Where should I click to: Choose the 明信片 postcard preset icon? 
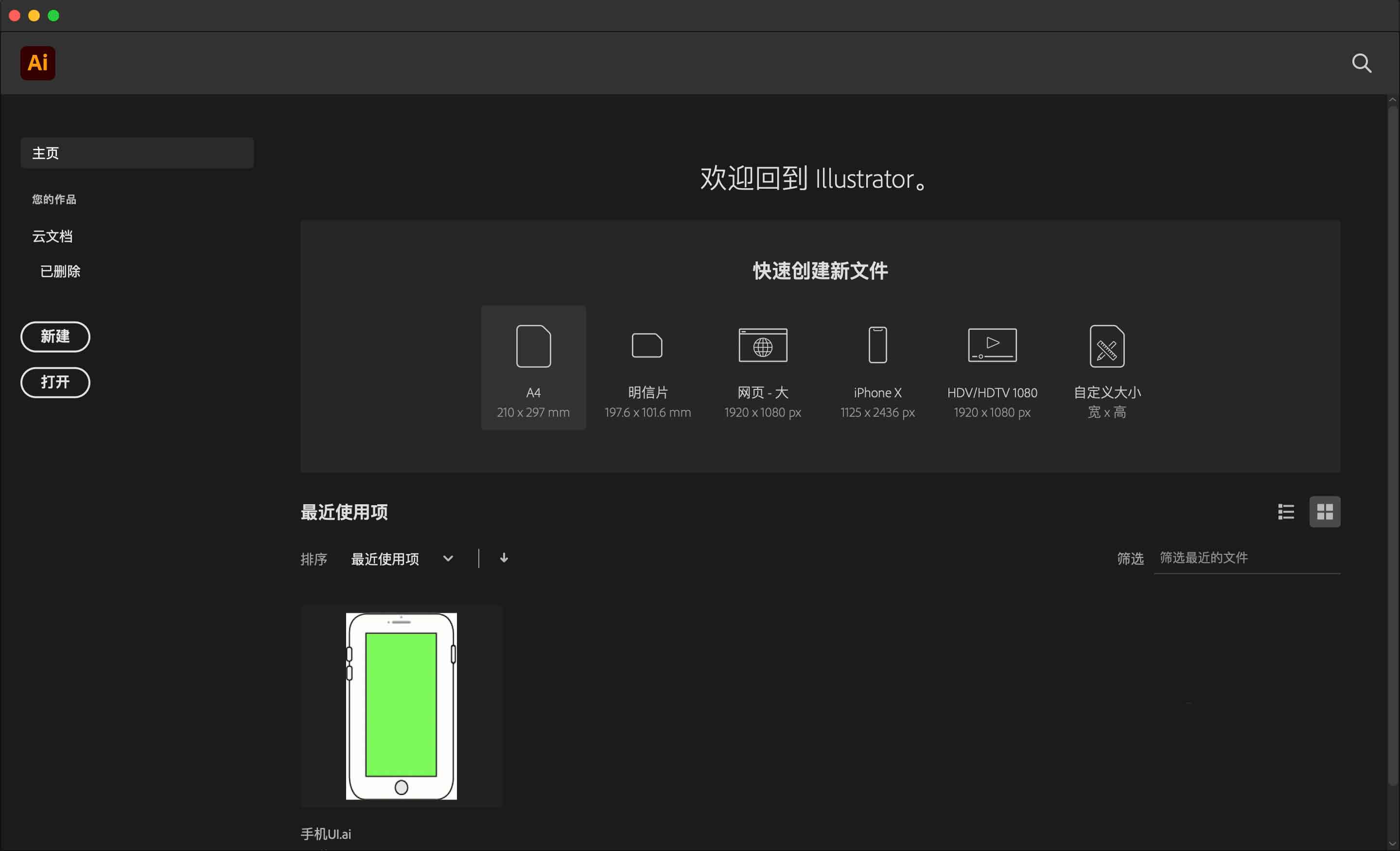click(x=647, y=346)
